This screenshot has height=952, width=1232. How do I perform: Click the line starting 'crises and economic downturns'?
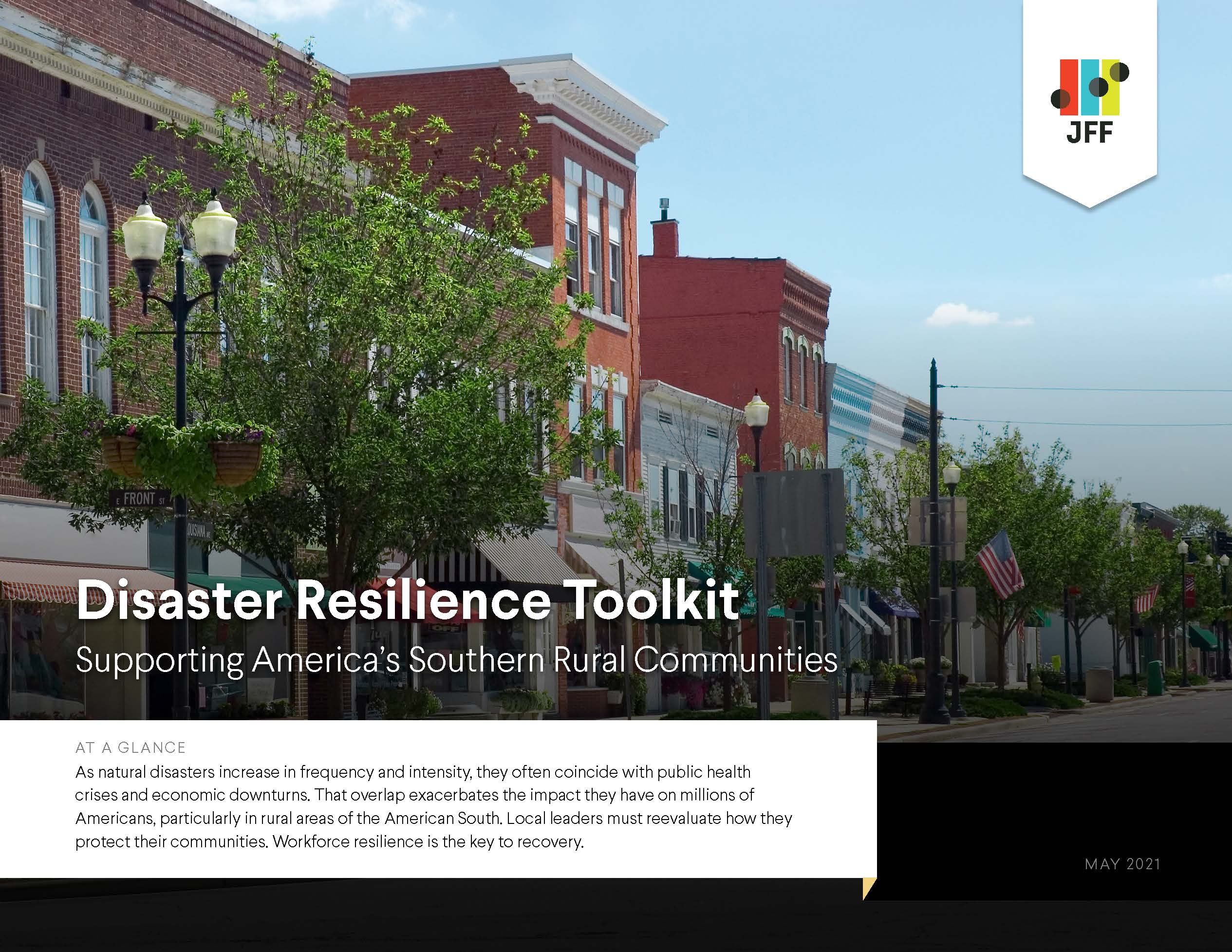pyautogui.click(x=414, y=795)
